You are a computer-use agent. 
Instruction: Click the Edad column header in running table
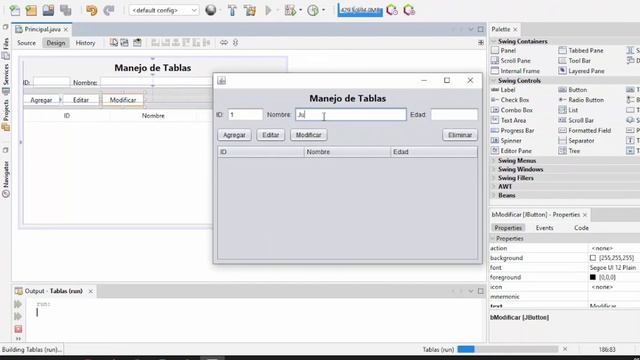434,152
